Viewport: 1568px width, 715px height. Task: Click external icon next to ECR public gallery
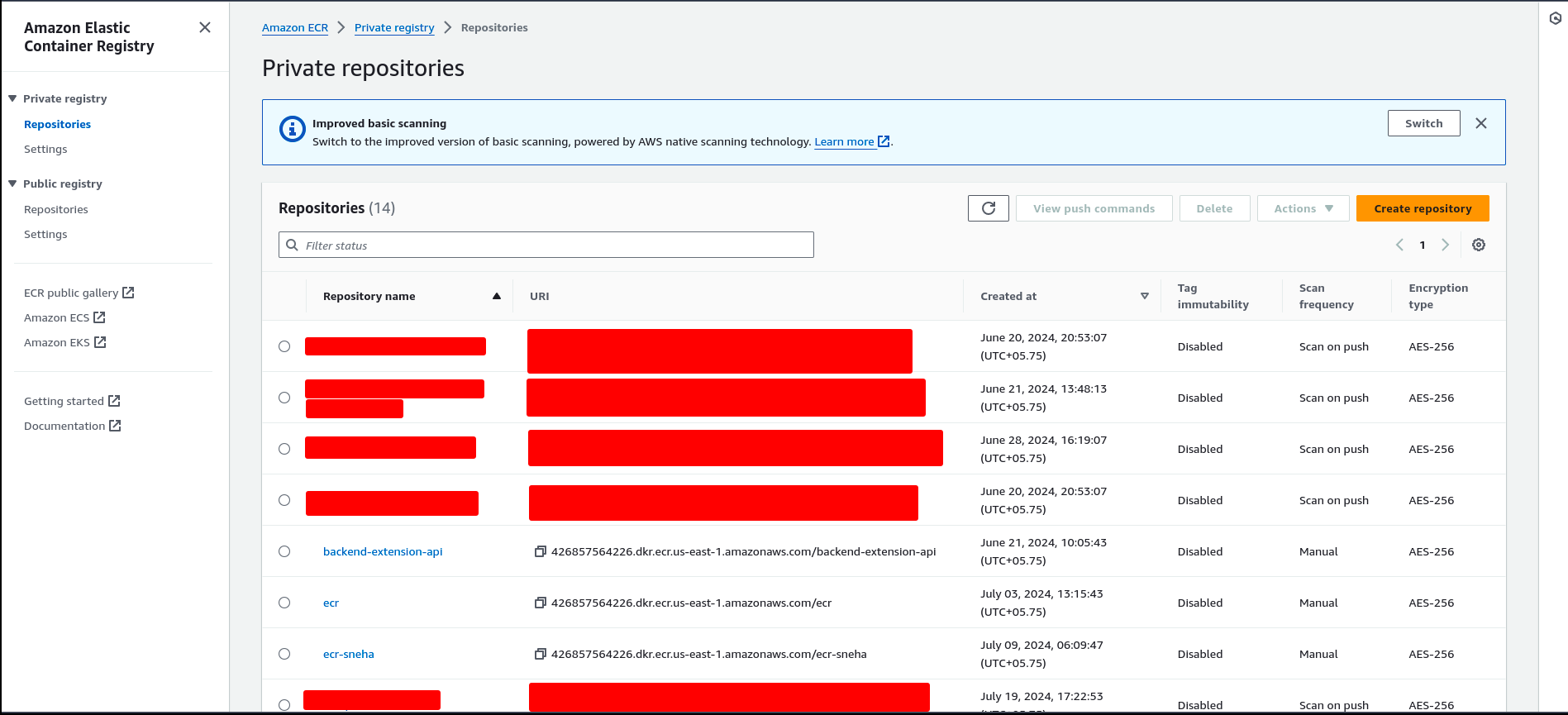pyautogui.click(x=128, y=293)
